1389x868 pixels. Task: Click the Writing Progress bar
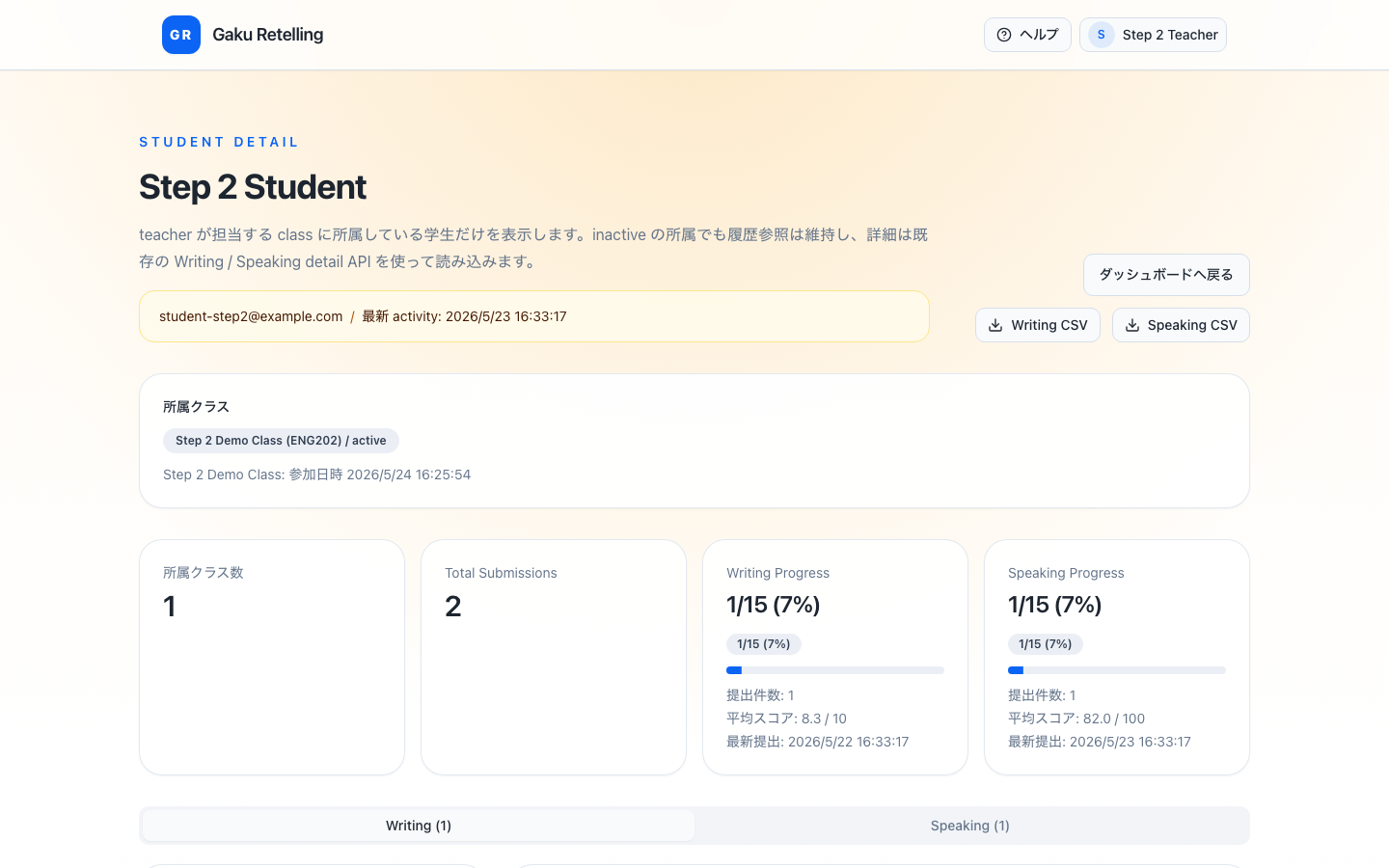click(835, 670)
